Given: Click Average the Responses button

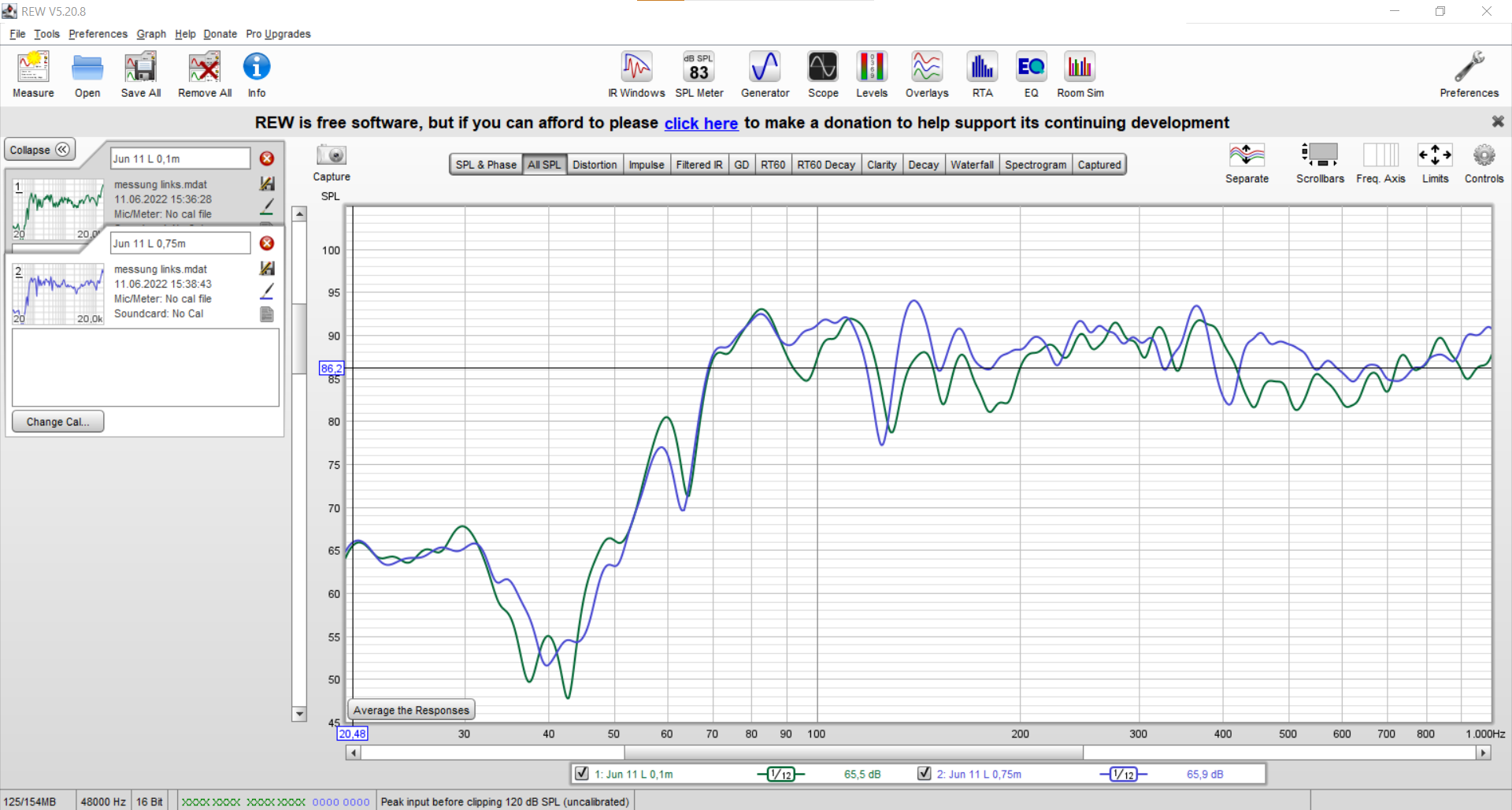Looking at the screenshot, I should [x=411, y=710].
